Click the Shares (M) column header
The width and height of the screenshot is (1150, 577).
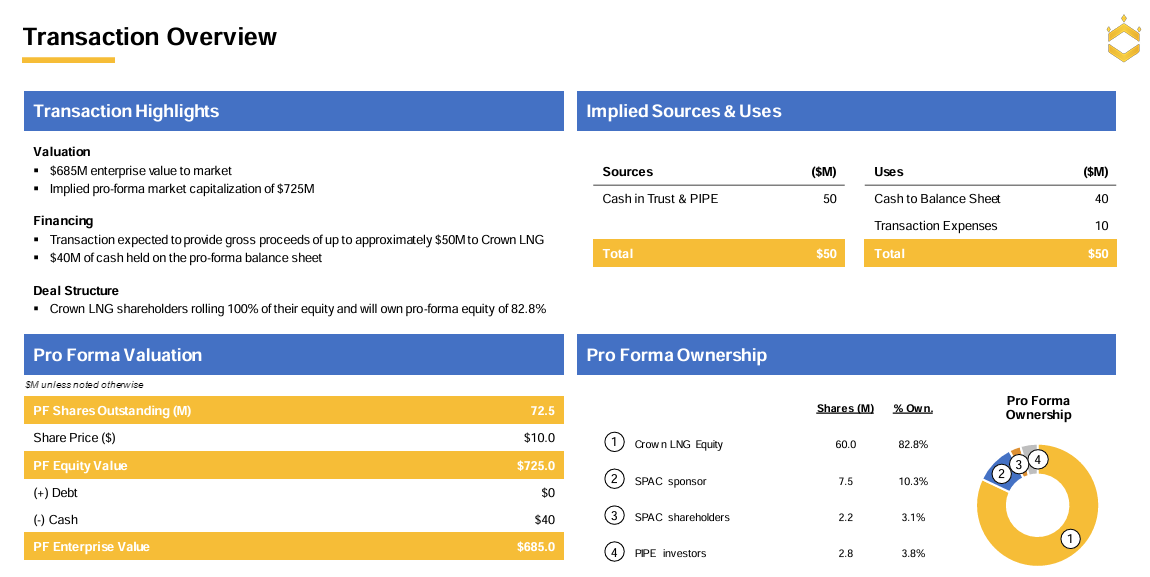tap(845, 408)
